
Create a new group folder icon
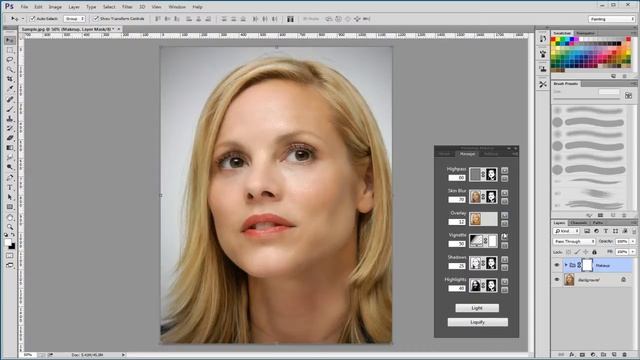coord(603,355)
